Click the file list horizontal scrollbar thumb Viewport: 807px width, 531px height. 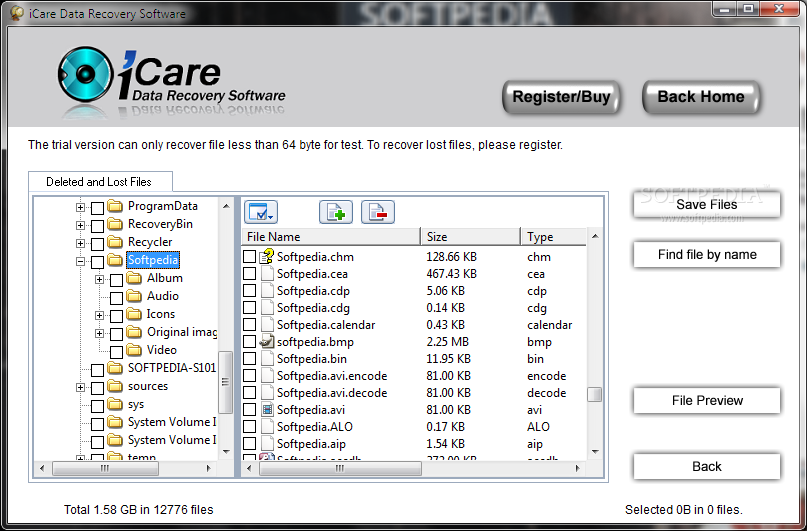coord(340,468)
